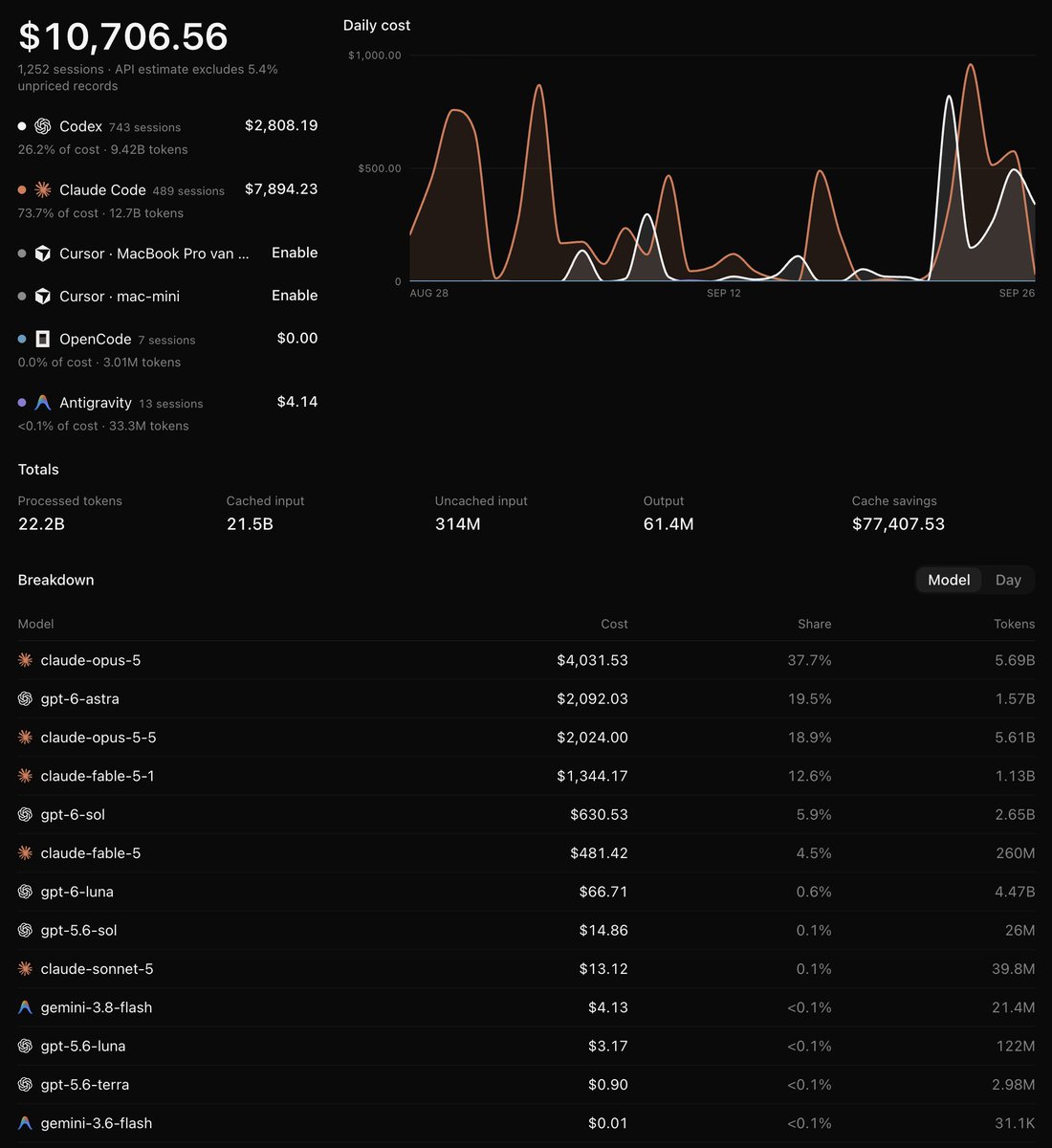Click the icon beside claude-opus-5

26,660
